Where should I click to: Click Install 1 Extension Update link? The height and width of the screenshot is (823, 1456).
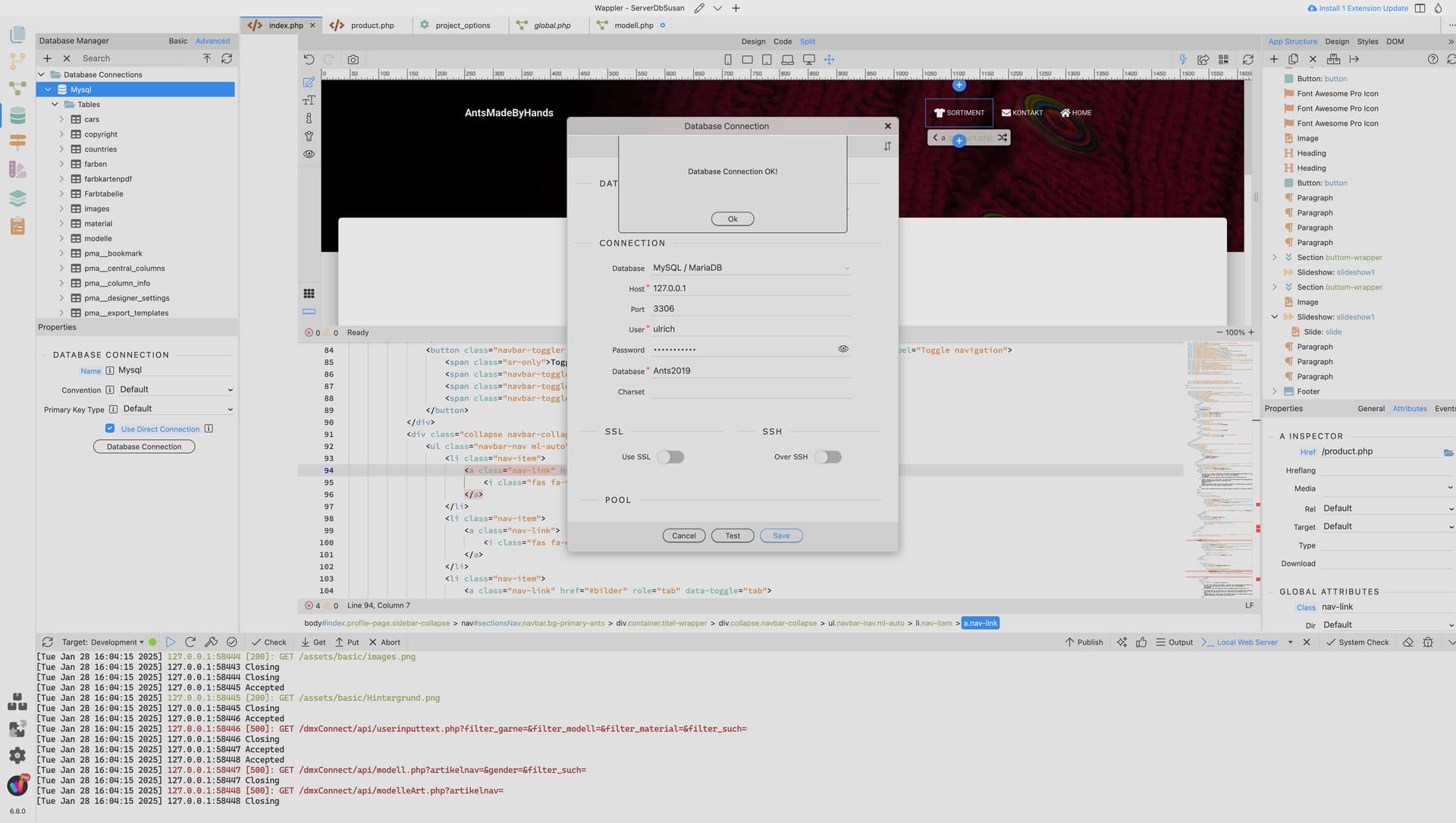[x=1357, y=8]
